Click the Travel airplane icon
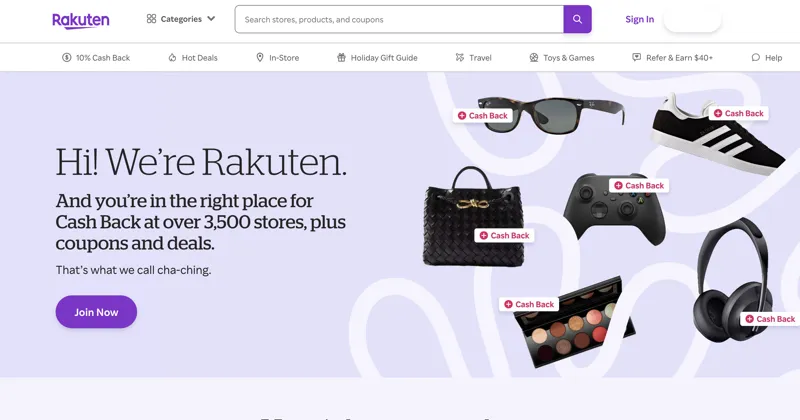Screen dimensions: 800x420 click(x=460, y=58)
